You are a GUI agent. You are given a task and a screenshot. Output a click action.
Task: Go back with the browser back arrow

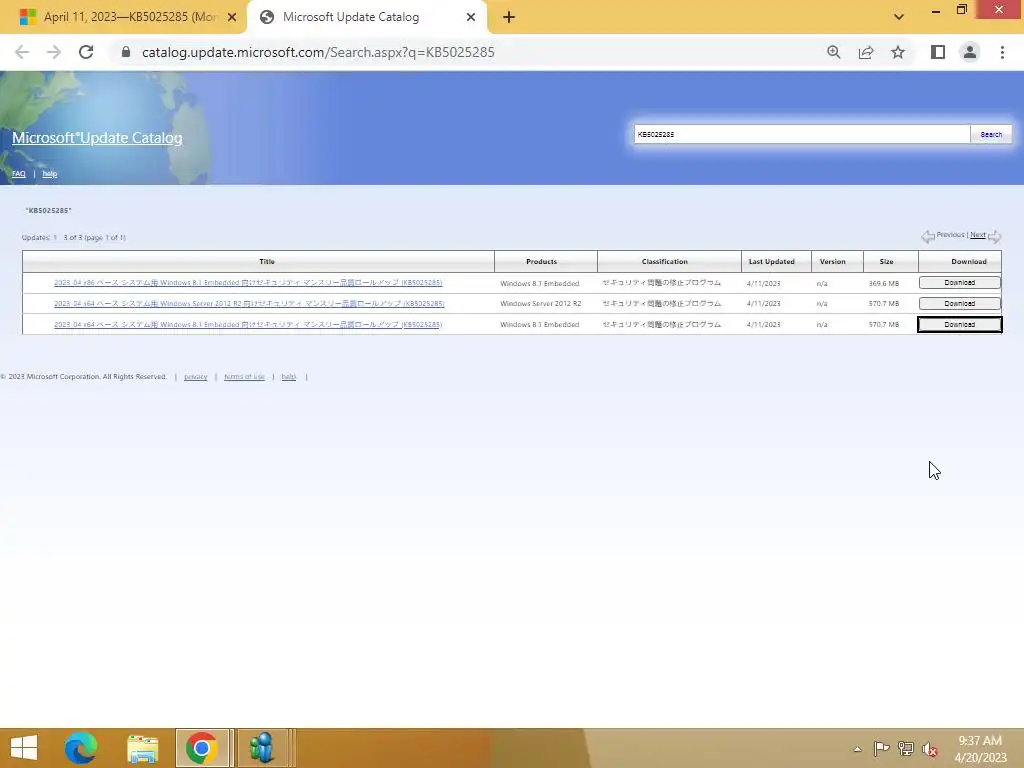[x=22, y=52]
